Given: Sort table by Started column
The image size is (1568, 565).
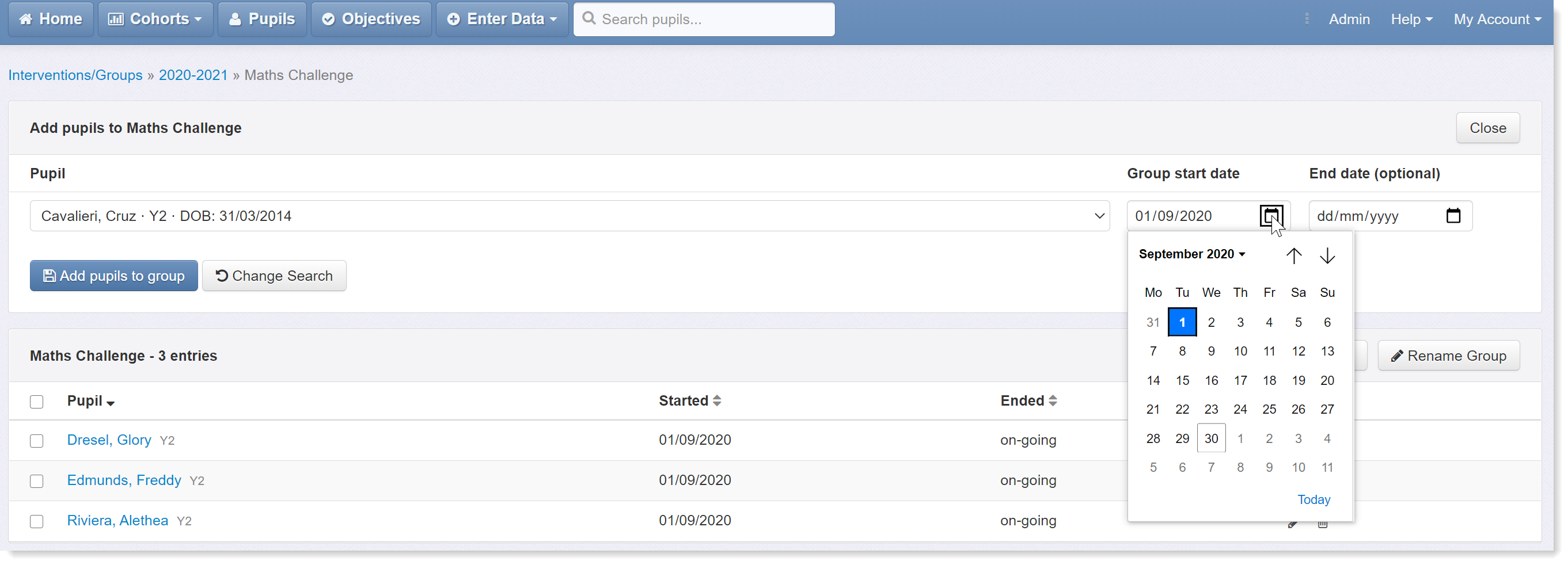Looking at the screenshot, I should (690, 400).
